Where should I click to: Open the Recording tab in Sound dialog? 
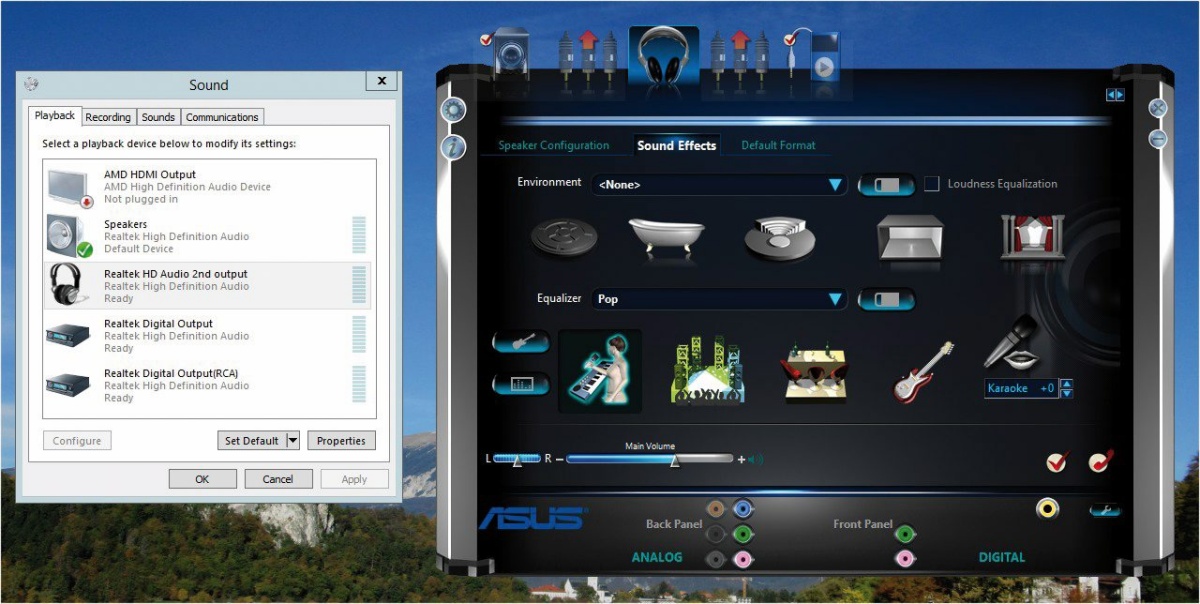(x=108, y=117)
